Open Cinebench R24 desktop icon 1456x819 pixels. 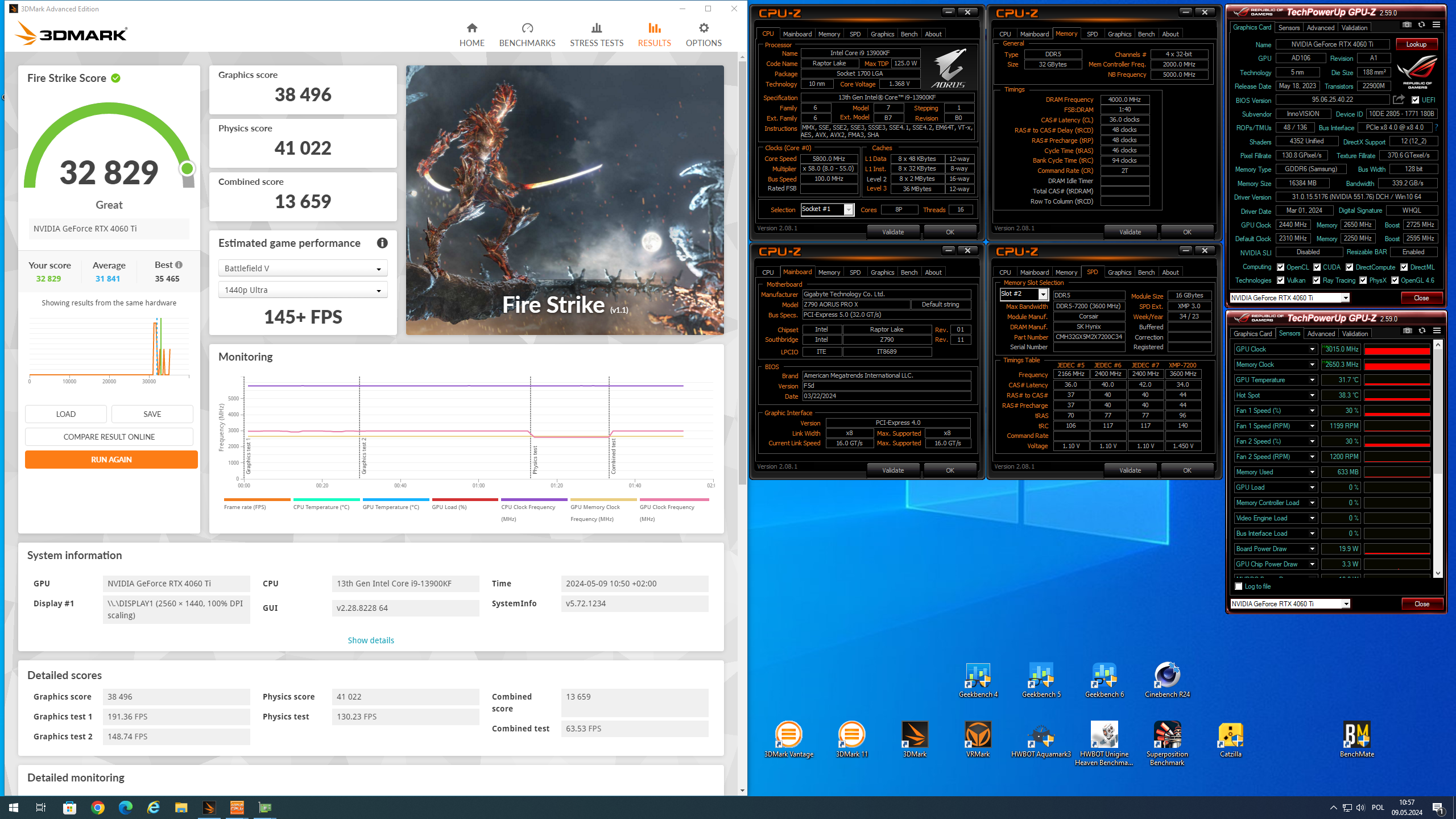[1167, 680]
